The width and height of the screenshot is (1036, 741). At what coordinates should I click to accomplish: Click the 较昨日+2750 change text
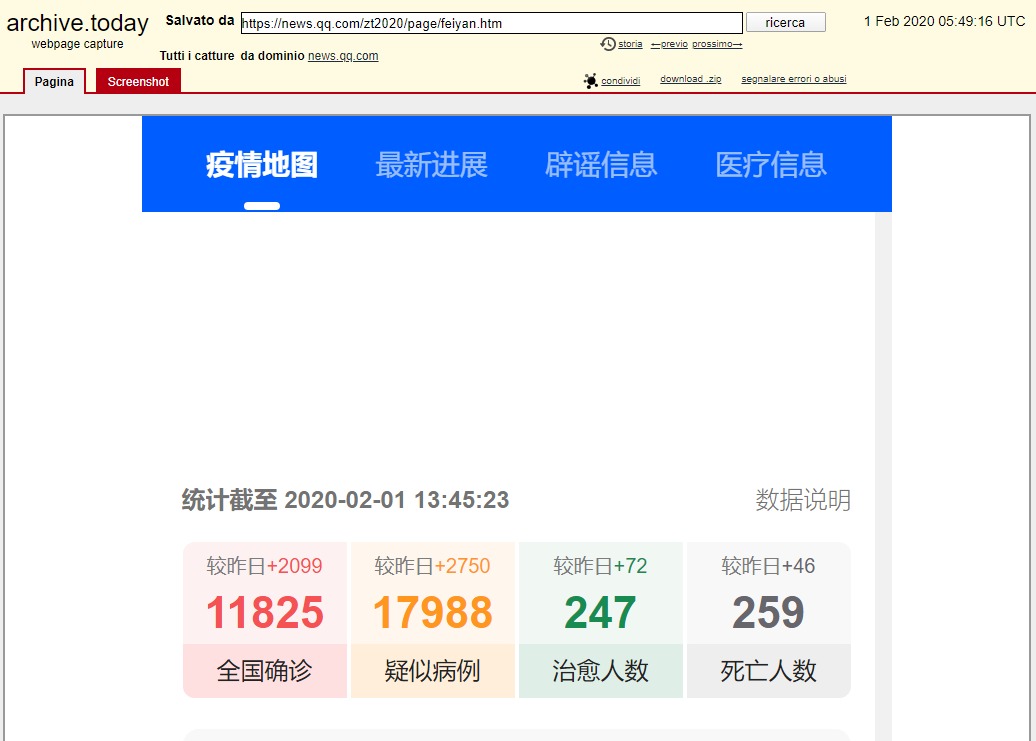(x=432, y=566)
